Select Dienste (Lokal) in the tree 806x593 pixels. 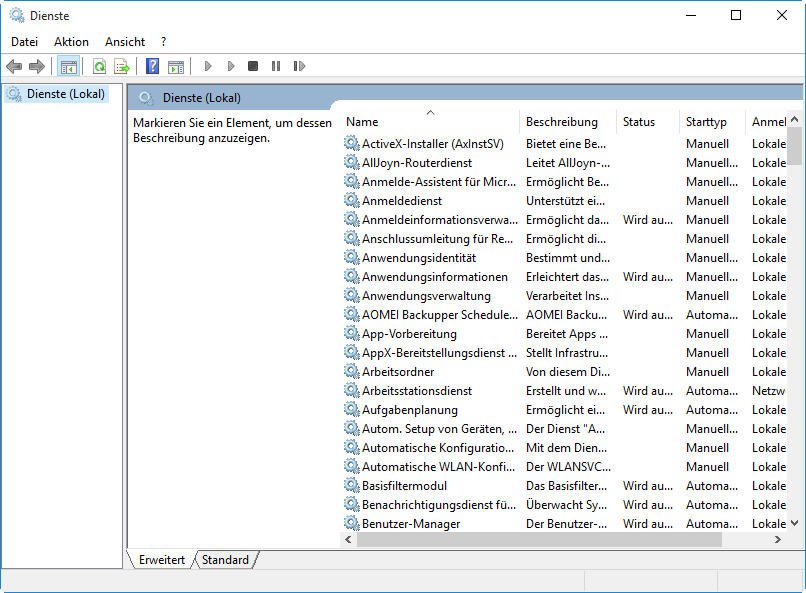63,94
